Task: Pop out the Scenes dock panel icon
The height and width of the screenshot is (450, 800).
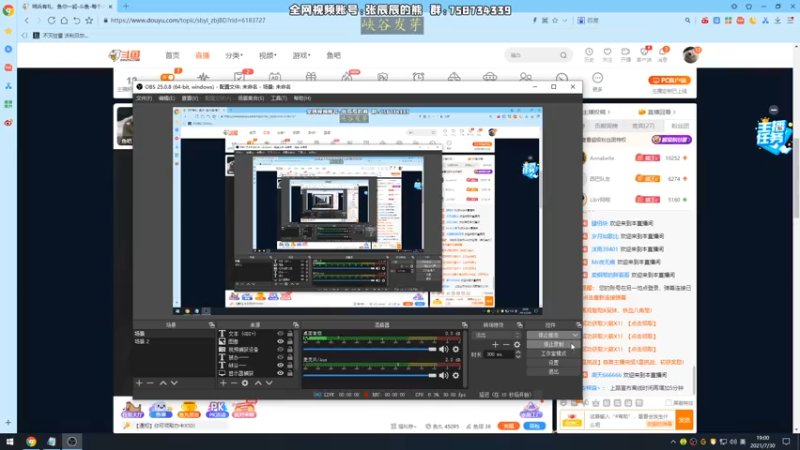Action: [x=211, y=325]
